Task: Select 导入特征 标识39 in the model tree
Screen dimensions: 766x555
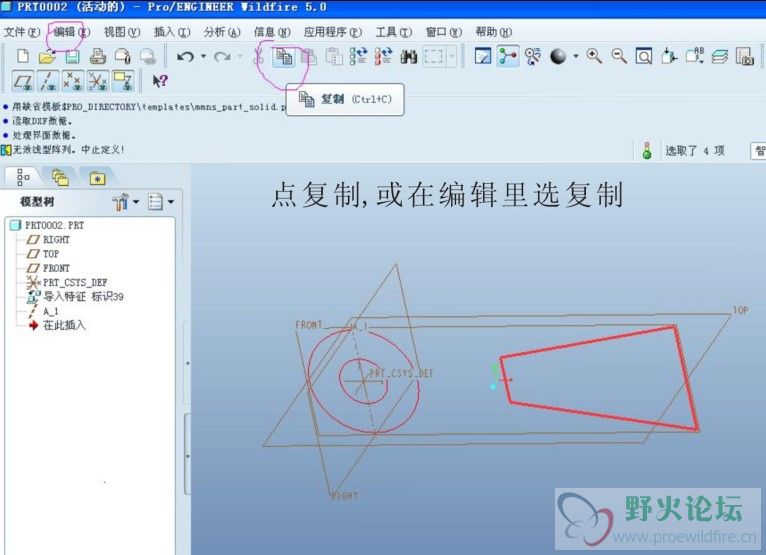Action: (x=75, y=297)
